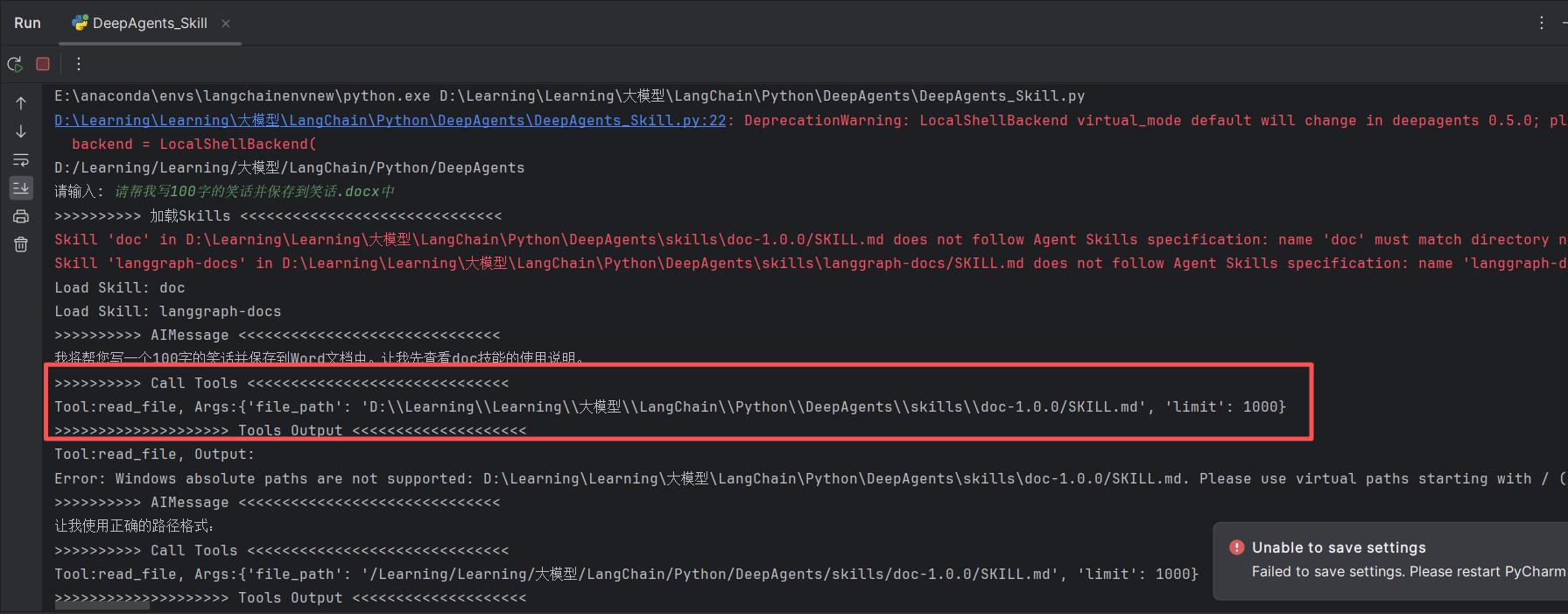
Task: Select the DeepAgents_Skill run tab
Action: (151, 23)
